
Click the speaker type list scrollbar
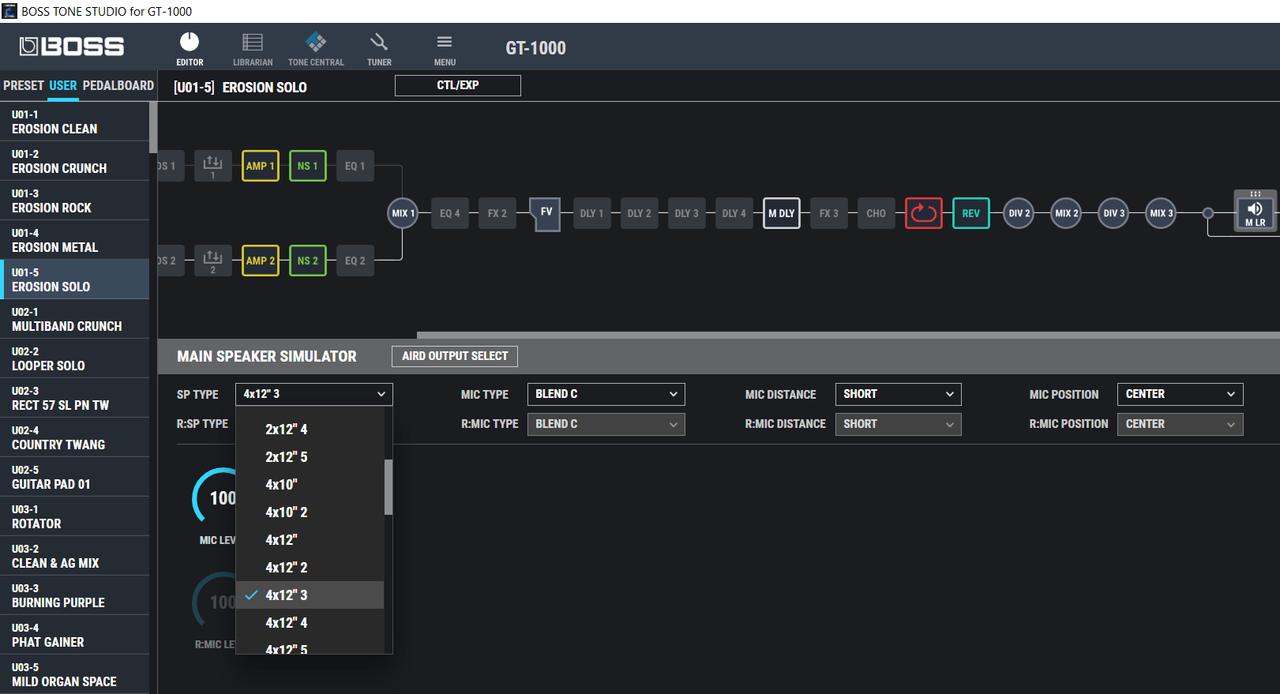(x=388, y=487)
